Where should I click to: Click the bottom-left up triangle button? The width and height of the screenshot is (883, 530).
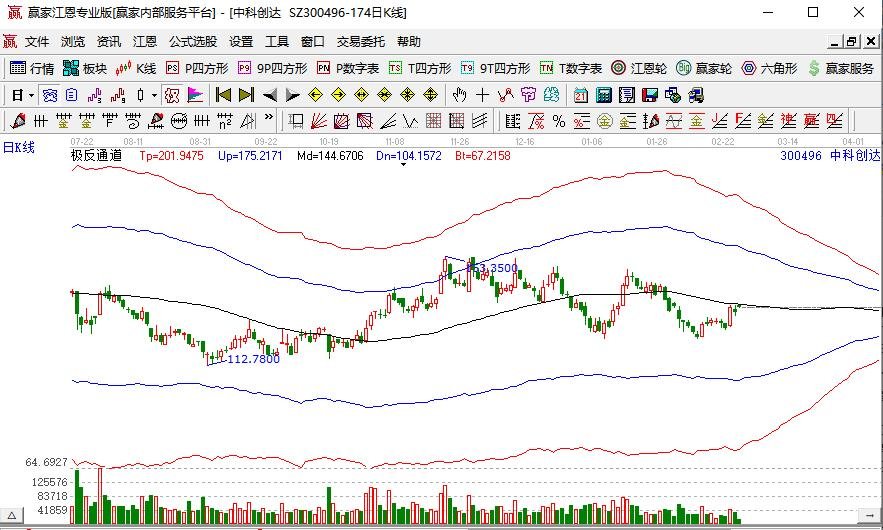pos(12,515)
